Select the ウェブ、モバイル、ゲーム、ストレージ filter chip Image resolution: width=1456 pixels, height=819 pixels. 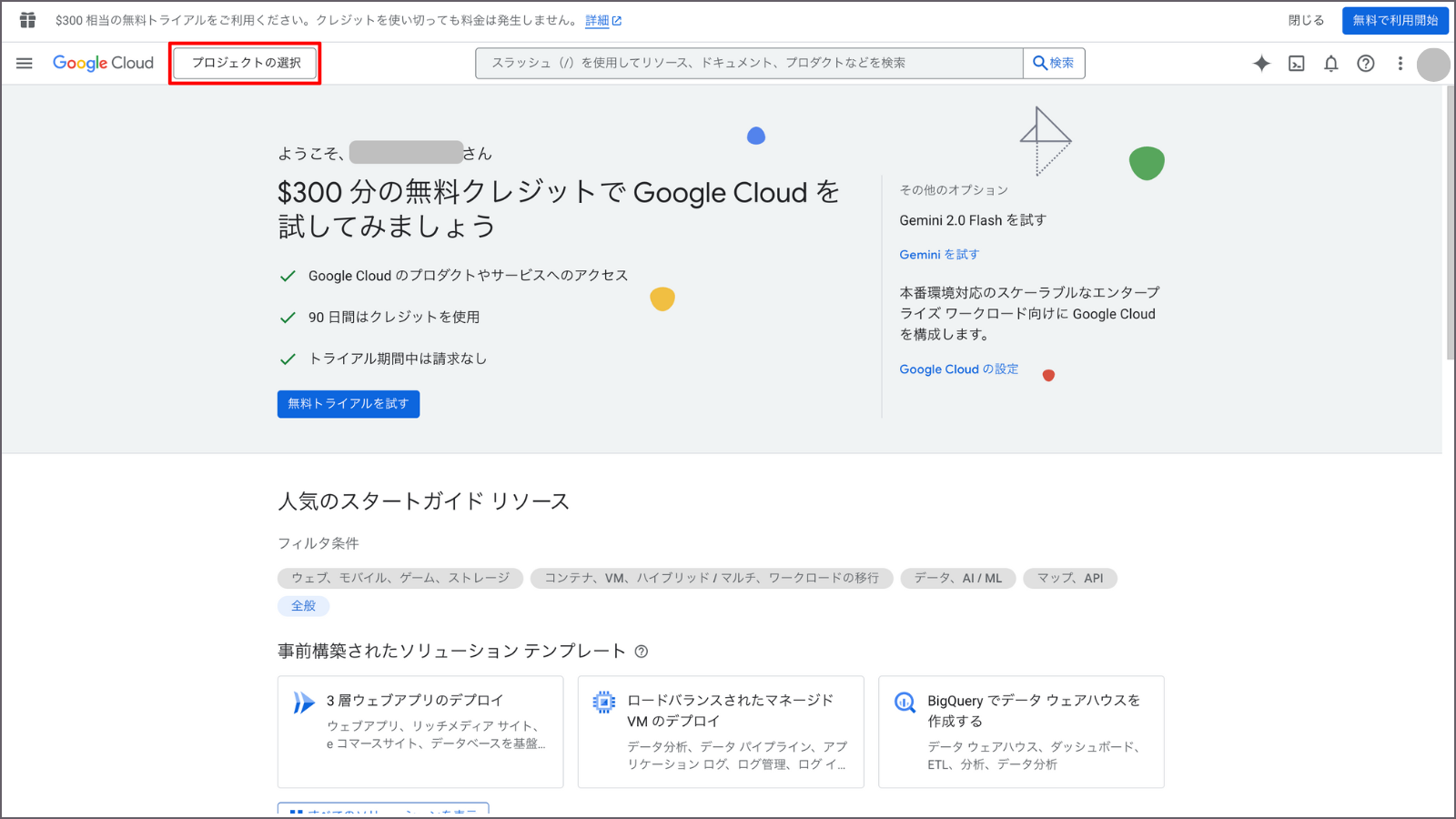point(400,578)
